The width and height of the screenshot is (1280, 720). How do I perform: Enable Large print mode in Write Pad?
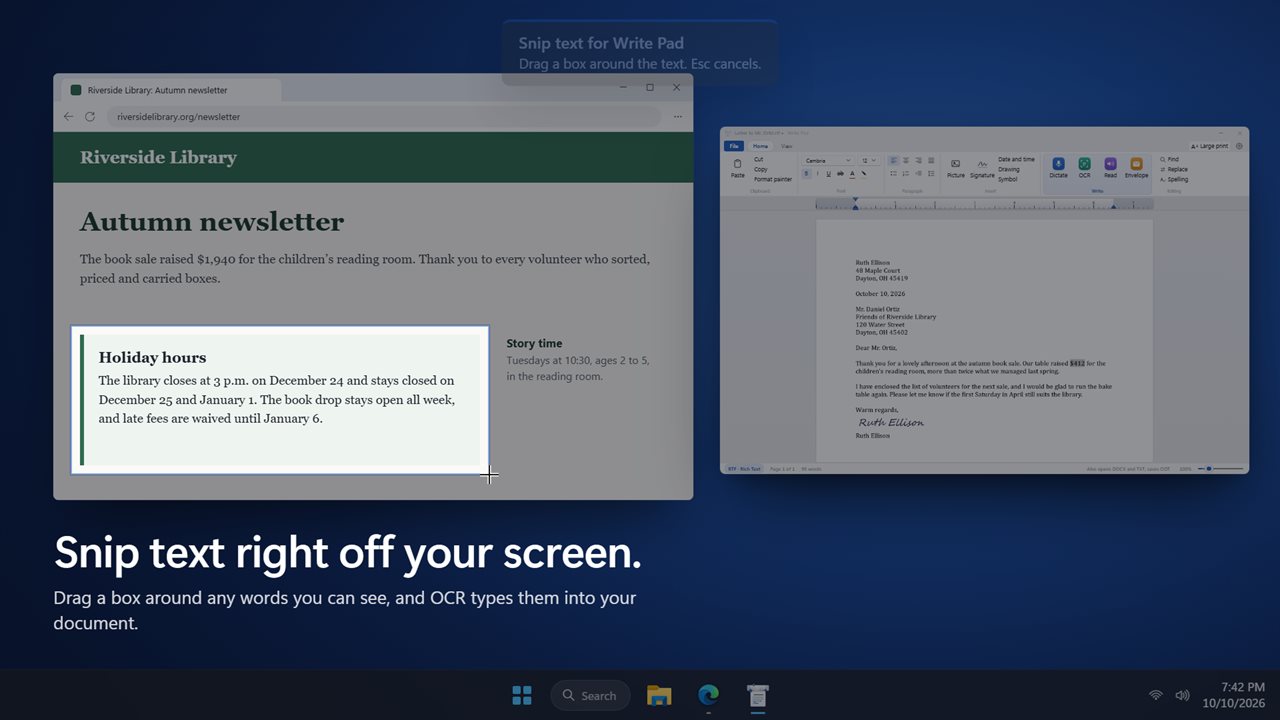tap(1209, 146)
